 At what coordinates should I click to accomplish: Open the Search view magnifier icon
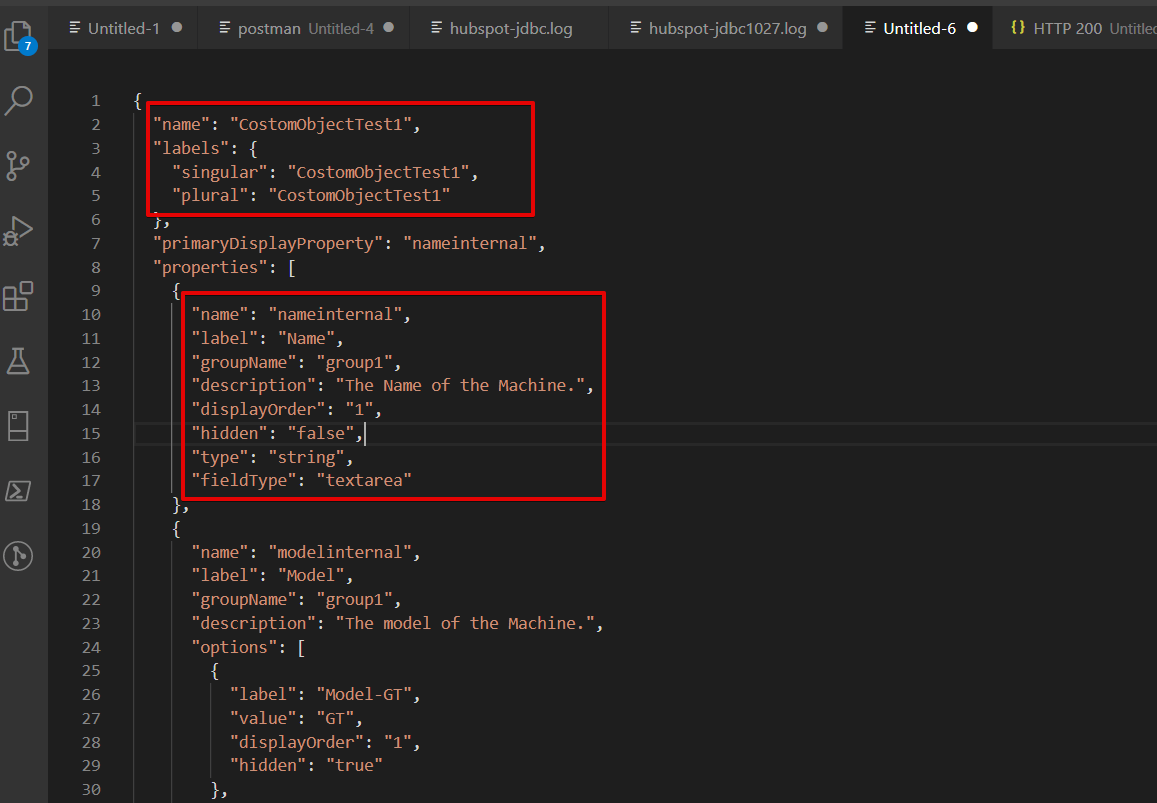19,100
